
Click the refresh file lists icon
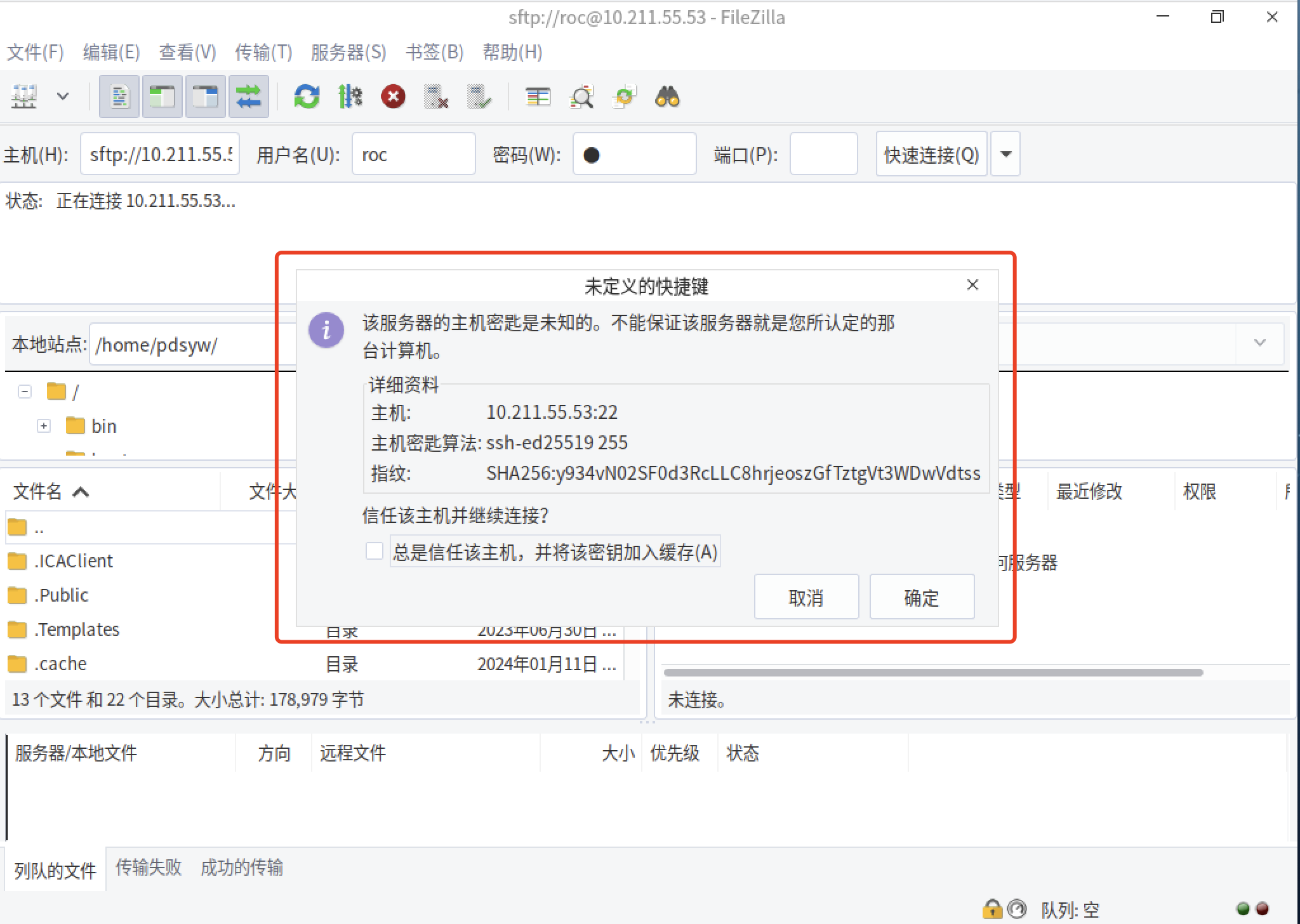click(307, 97)
